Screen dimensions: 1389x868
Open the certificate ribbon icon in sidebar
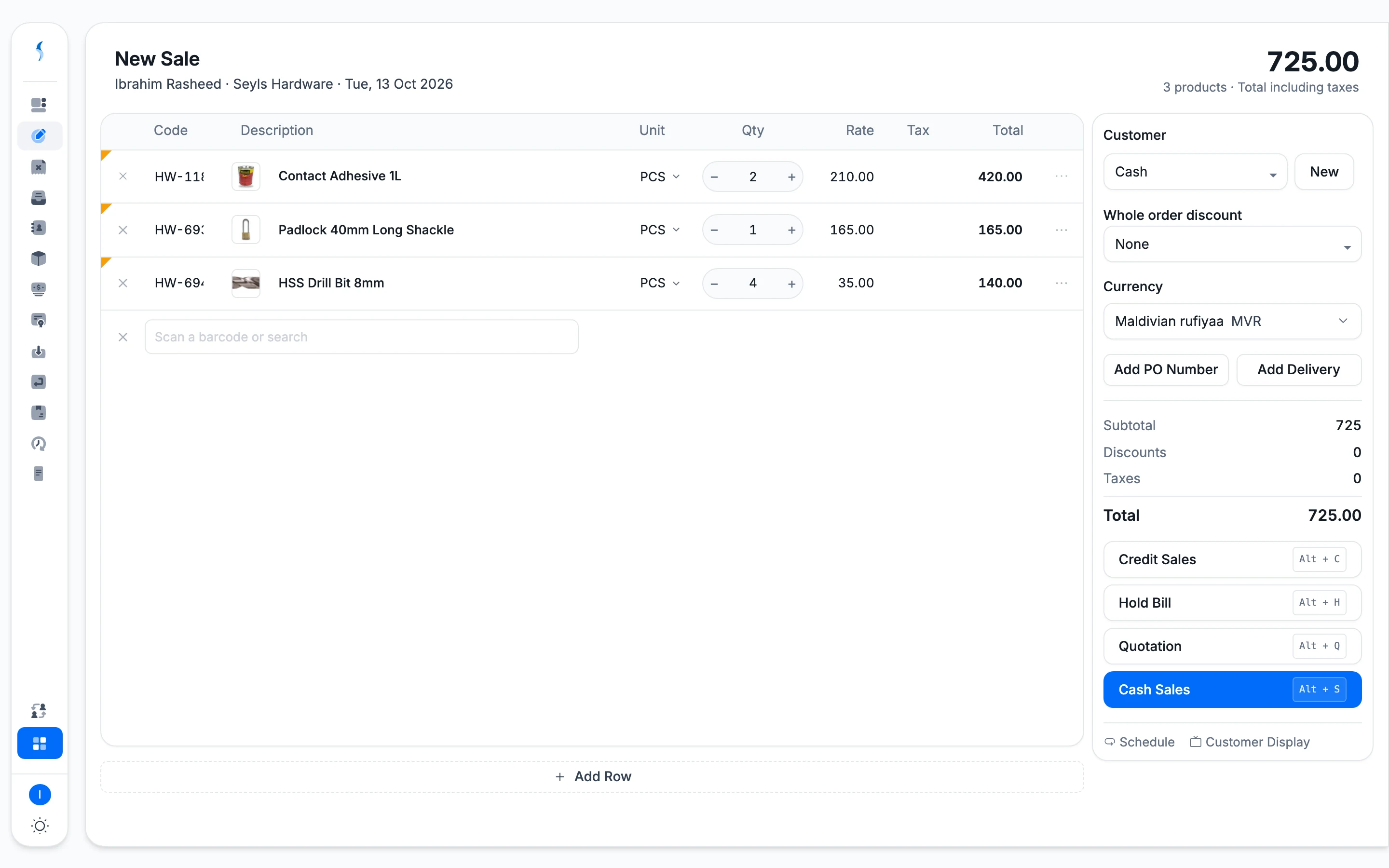39,320
